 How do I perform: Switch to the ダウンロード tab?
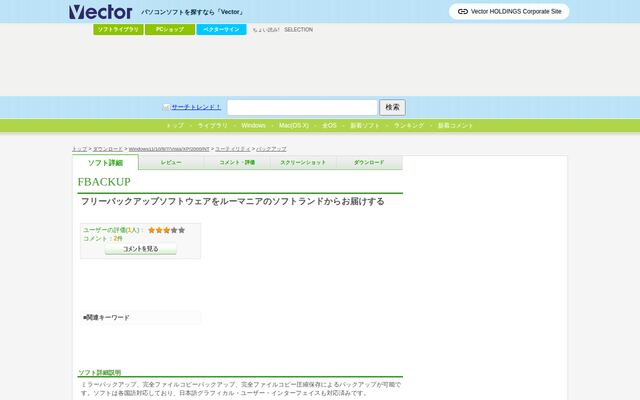click(369, 162)
